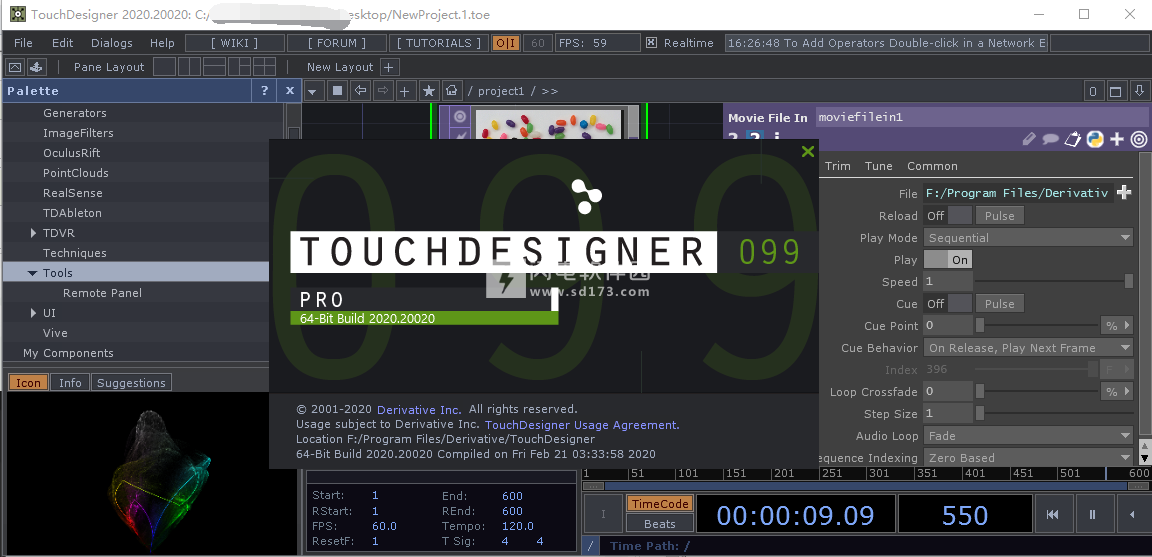Image resolution: width=1152 pixels, height=557 pixels.
Task: Switch to the Tune parameter page
Action: tap(879, 166)
